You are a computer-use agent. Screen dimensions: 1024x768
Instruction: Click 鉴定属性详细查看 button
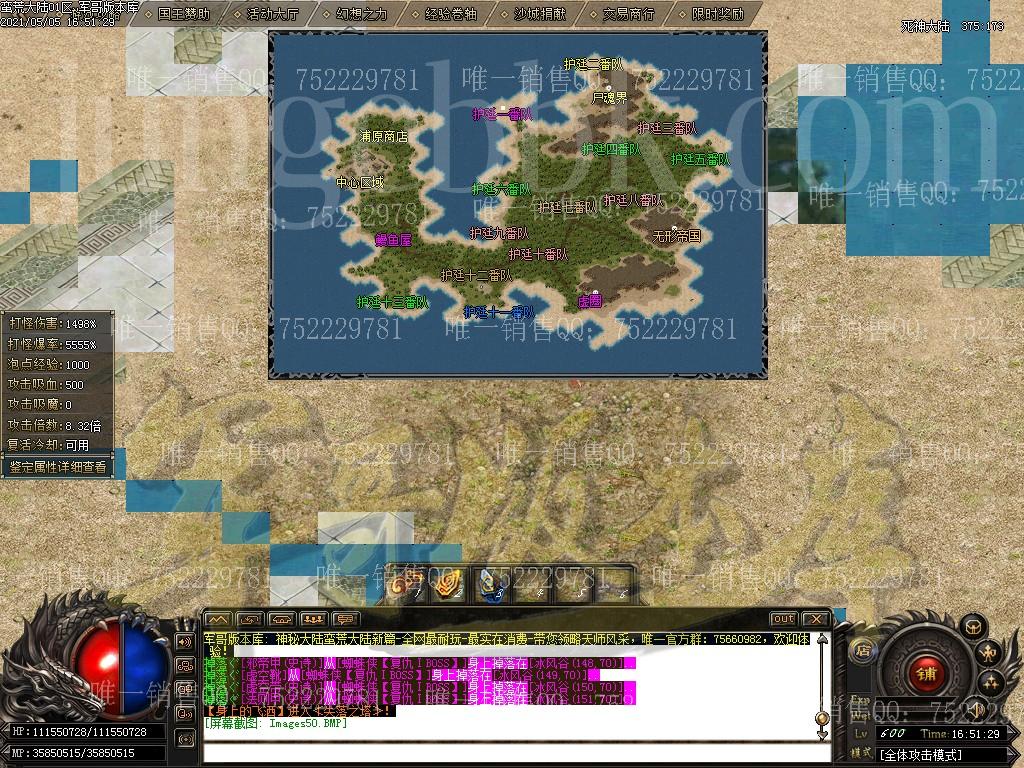(57, 466)
